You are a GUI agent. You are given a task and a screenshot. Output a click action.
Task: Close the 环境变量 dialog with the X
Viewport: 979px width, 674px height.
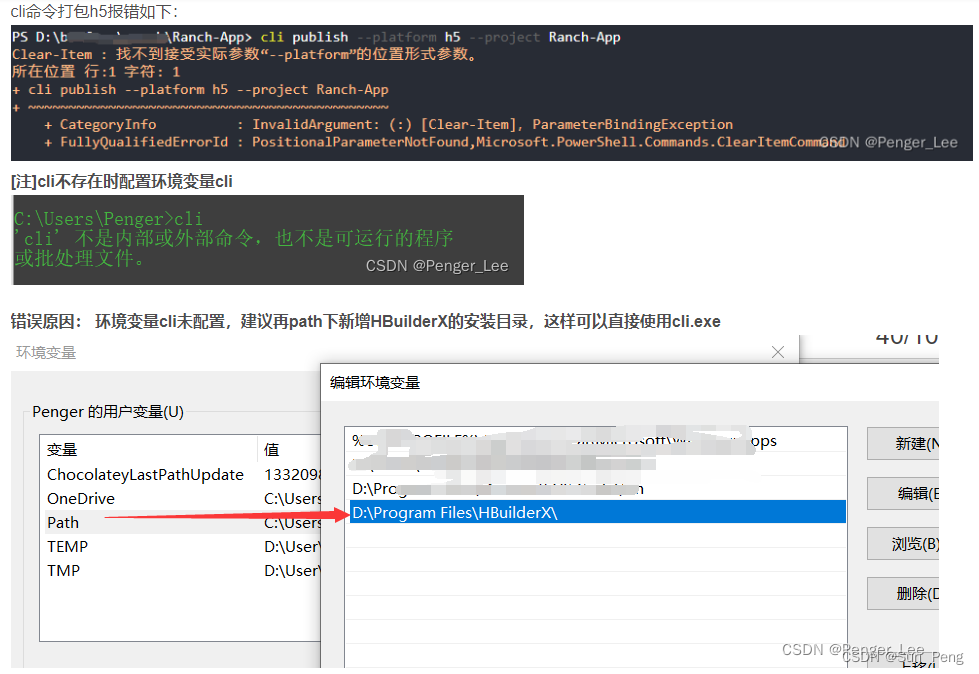pyautogui.click(x=777, y=352)
